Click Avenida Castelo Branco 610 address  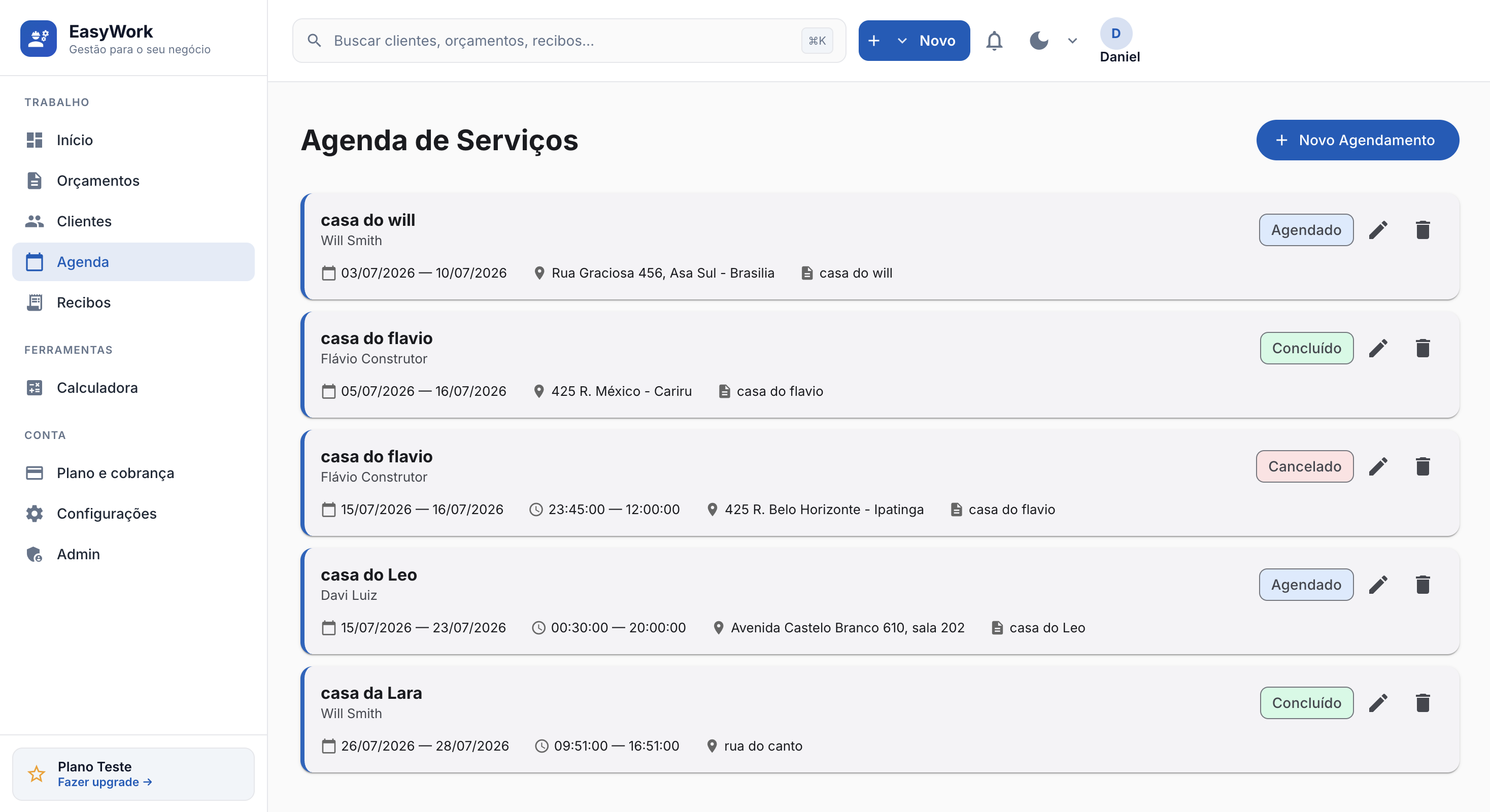pos(848,628)
